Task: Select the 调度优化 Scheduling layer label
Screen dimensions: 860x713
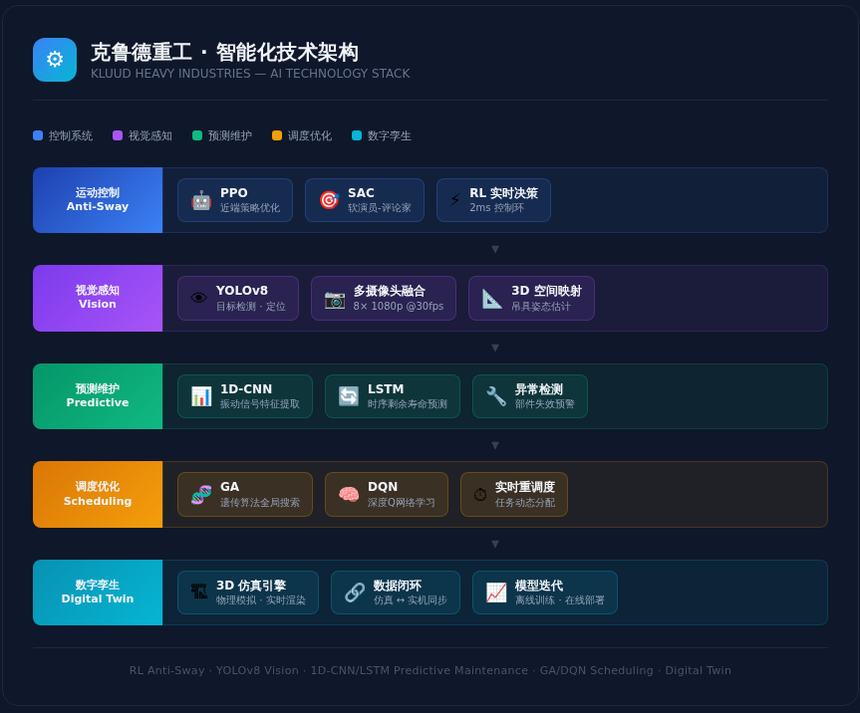Action: click(98, 494)
